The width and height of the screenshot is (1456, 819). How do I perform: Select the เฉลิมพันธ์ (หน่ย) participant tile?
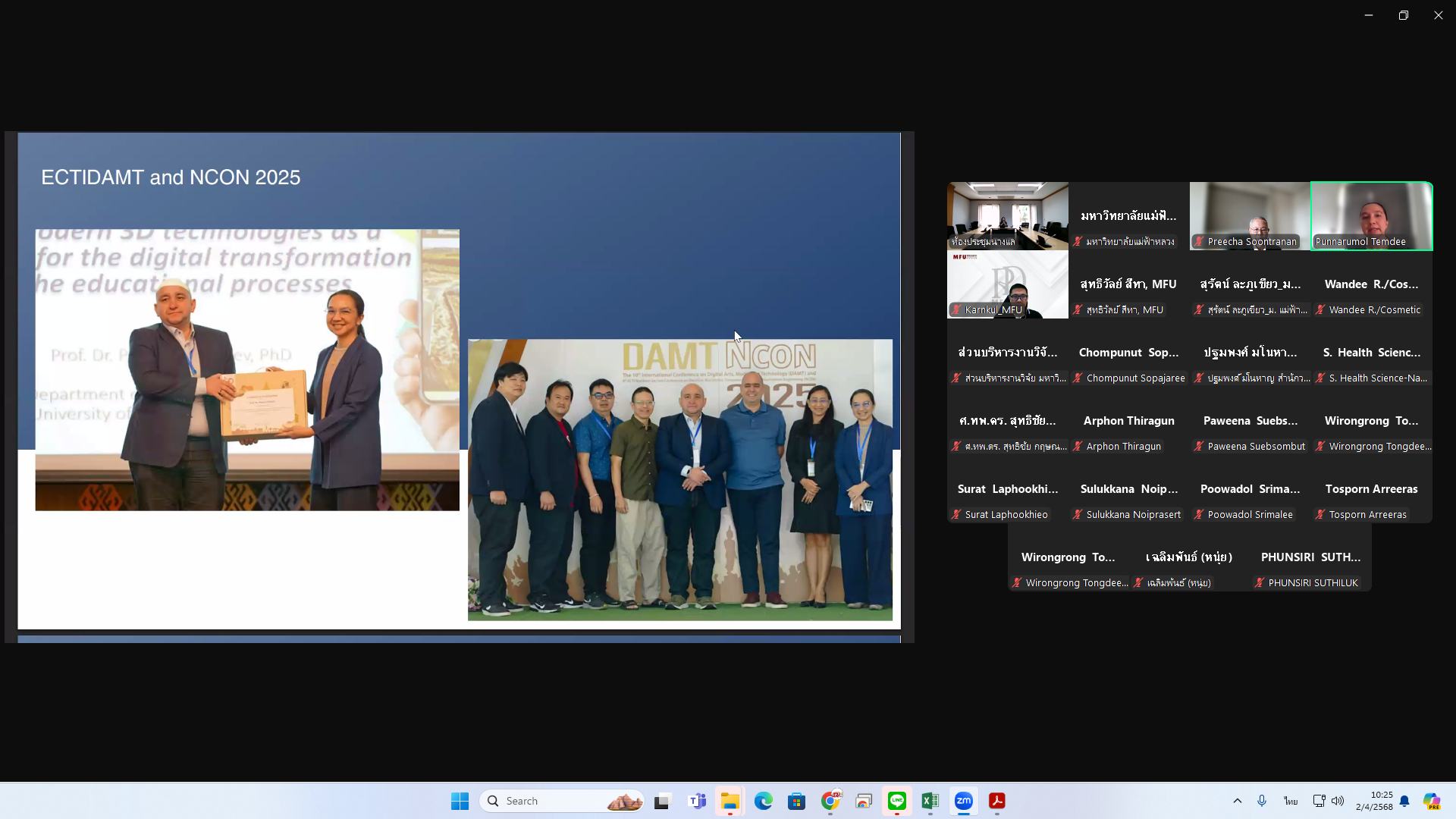coord(1190,557)
